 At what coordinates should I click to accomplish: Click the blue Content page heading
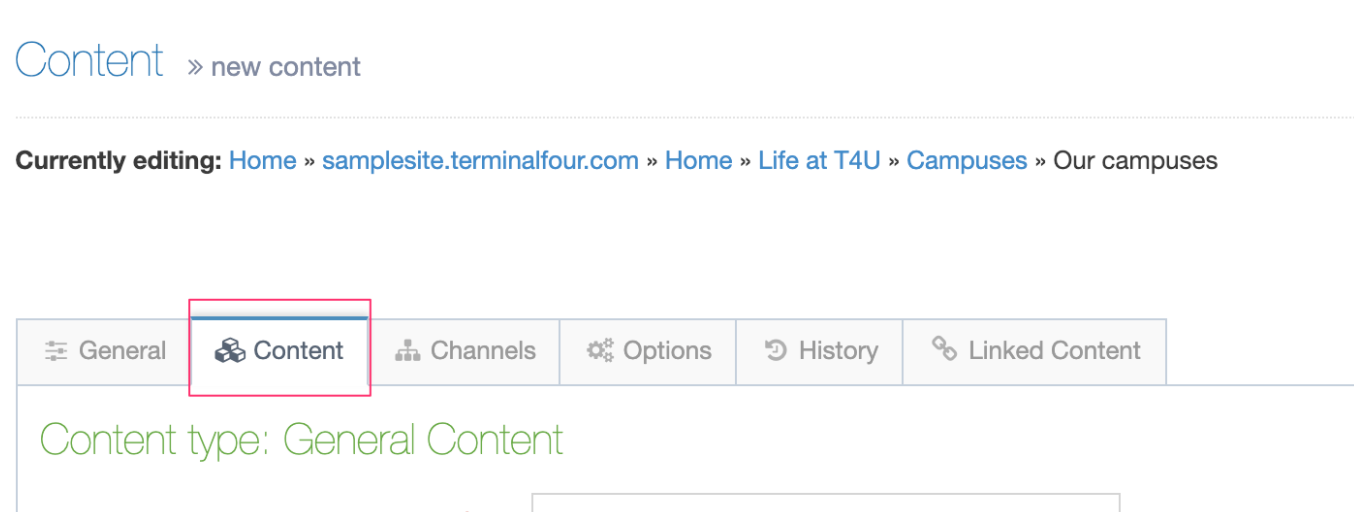coord(89,60)
